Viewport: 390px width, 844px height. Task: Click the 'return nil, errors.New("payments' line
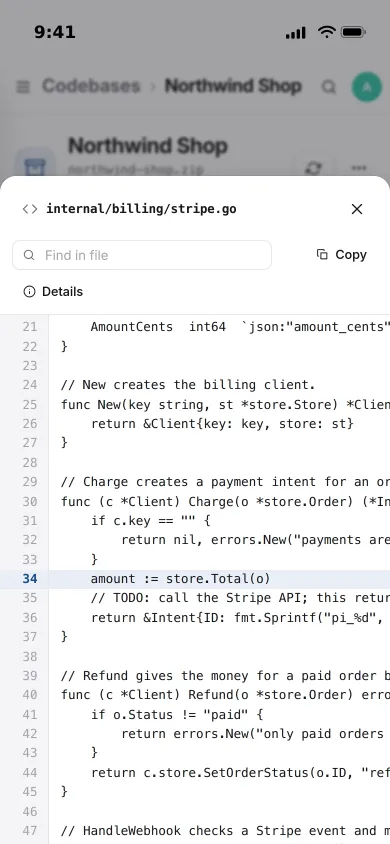[256, 540]
